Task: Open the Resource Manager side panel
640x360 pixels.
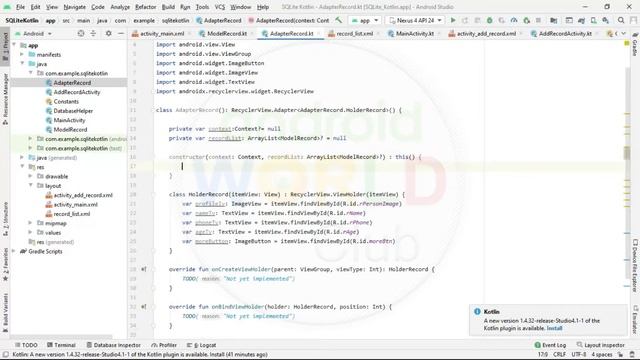Action: point(5,99)
